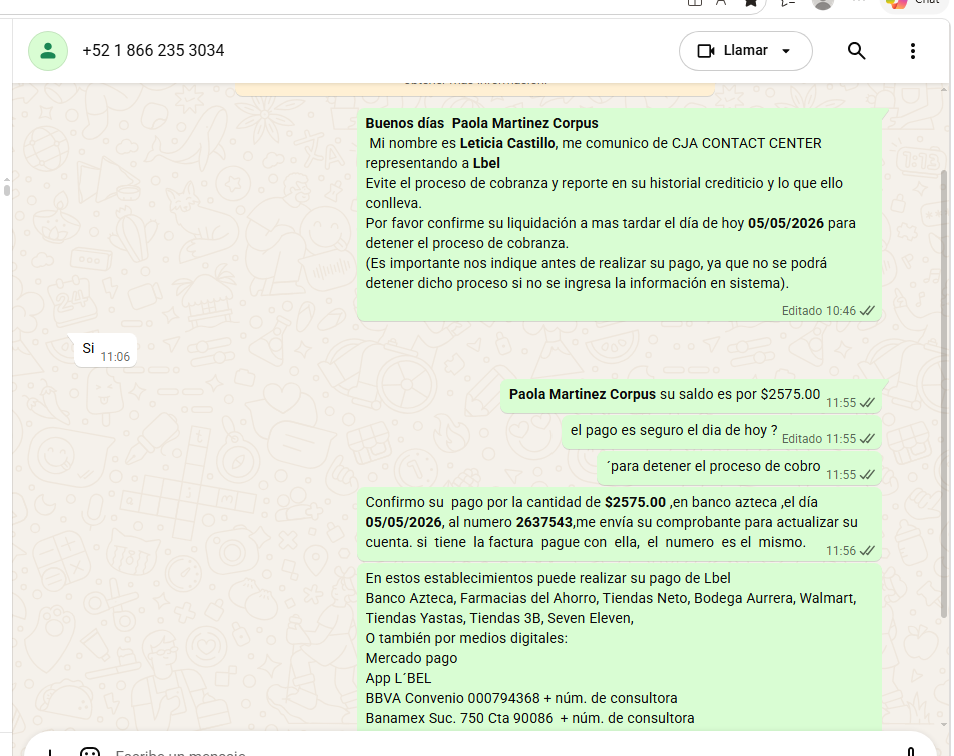Click the line "Banamex Suc. 750 Cta 90086"
This screenshot has width=954, height=756.
[530, 718]
